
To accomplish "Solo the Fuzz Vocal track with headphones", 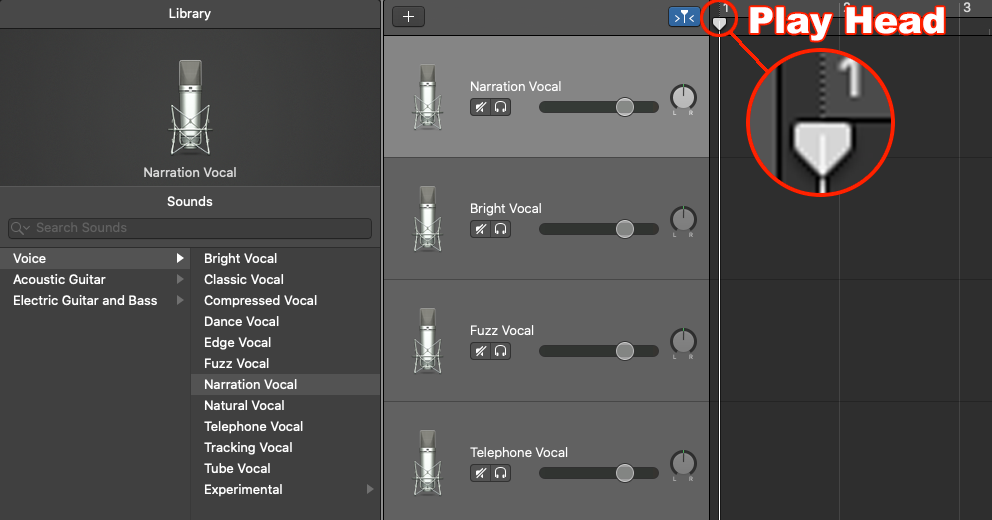I will [x=500, y=351].
